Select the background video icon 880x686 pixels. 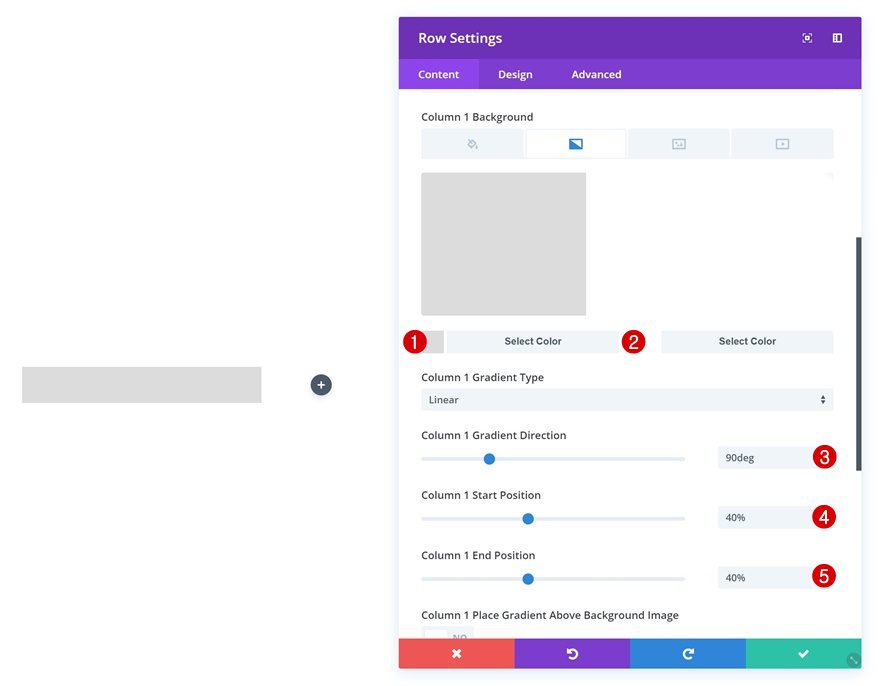(782, 143)
